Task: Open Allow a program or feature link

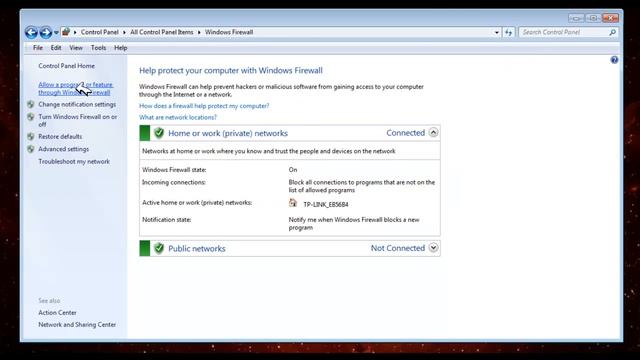Action: tap(76, 89)
